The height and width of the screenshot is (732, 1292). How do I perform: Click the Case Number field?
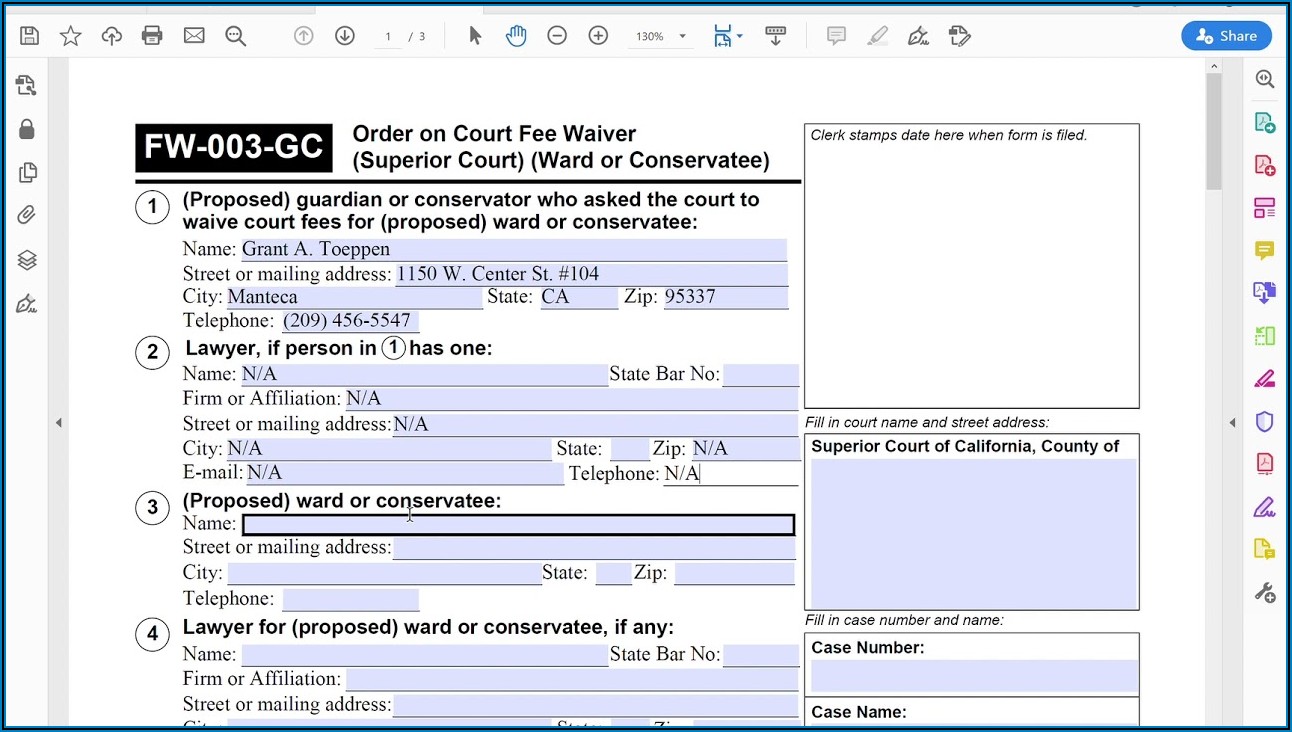tap(973, 676)
